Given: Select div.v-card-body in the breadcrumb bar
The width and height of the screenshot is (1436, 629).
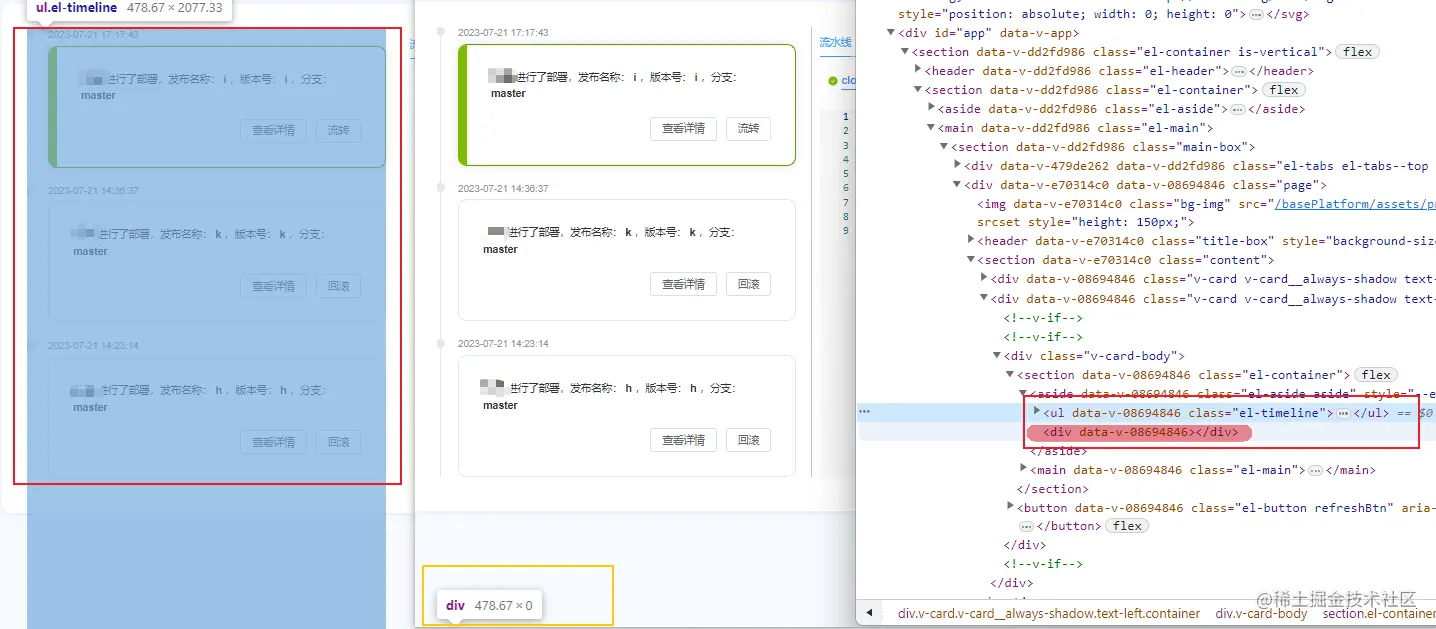Looking at the screenshot, I should tap(1261, 613).
